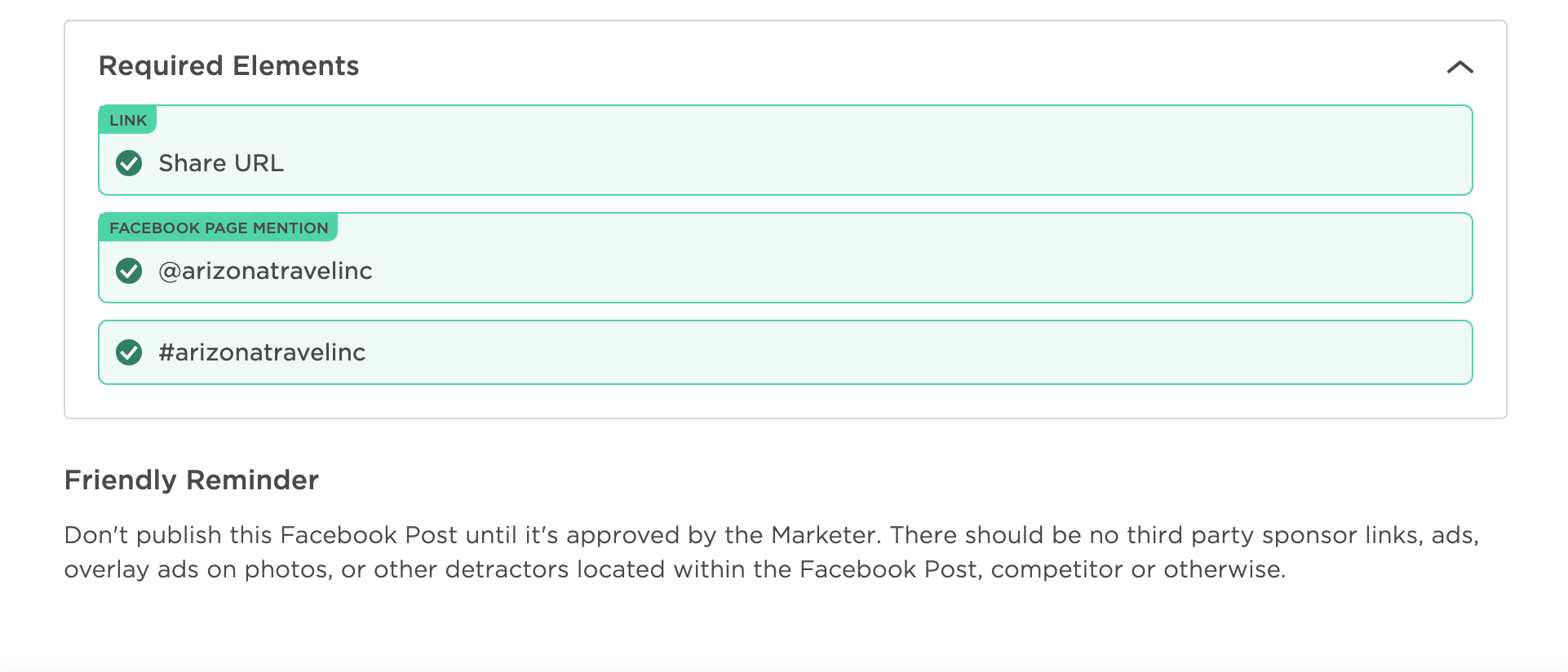
Task: Collapse the Required Elements section chevron
Action: tap(1459, 67)
